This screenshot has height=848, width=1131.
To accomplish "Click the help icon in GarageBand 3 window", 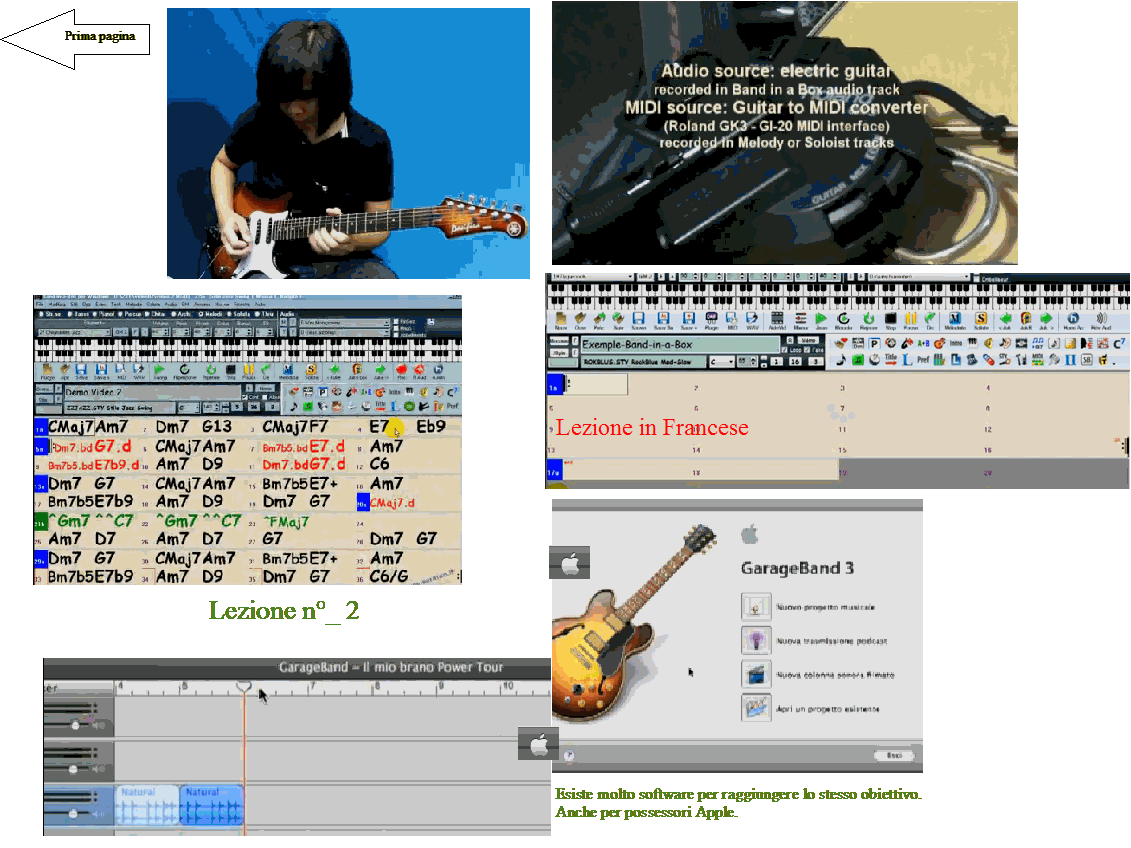I will pyautogui.click(x=569, y=755).
